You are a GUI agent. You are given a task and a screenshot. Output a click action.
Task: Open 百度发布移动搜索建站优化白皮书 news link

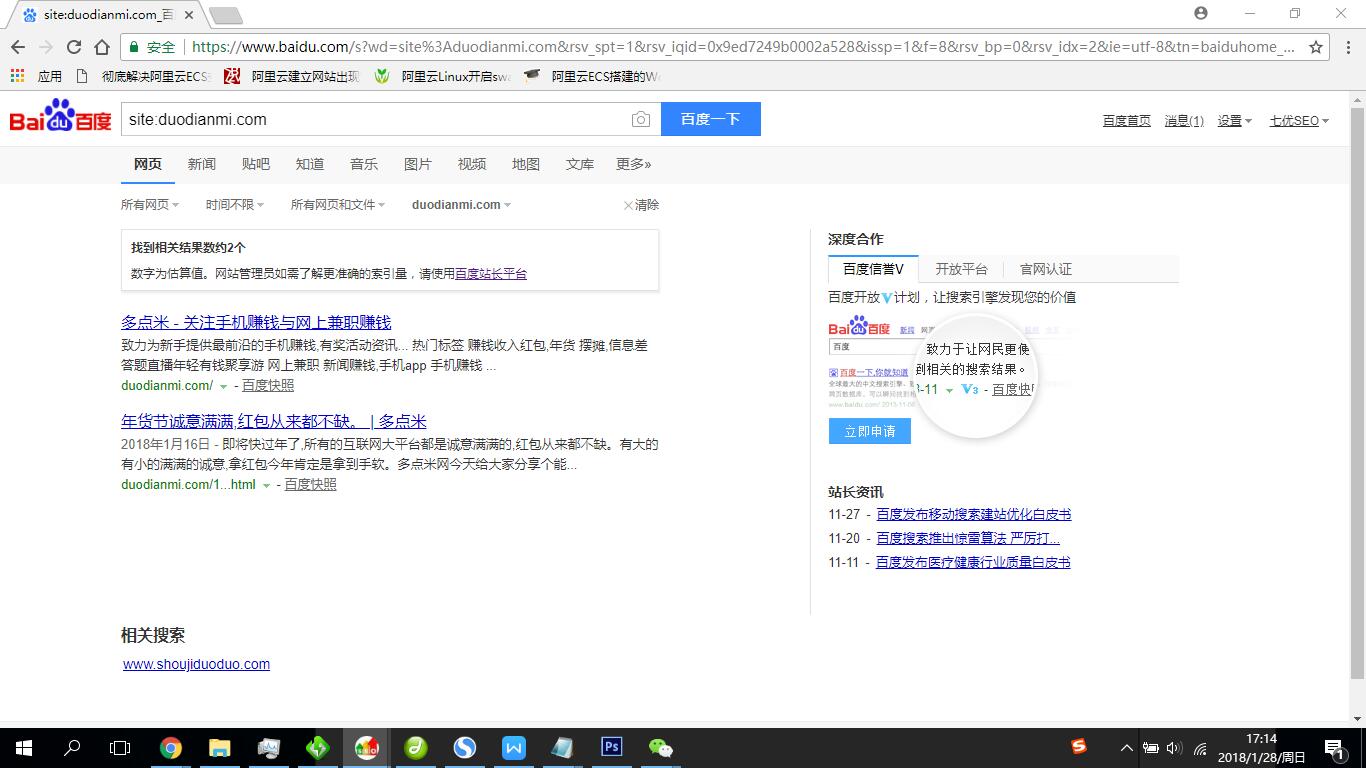click(974, 514)
